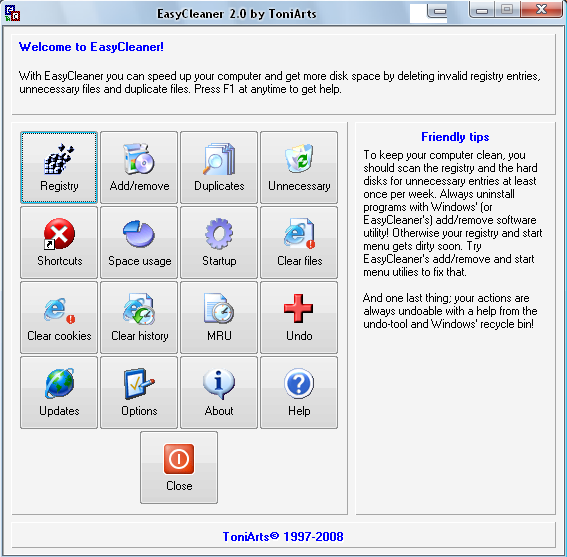This screenshot has width=567, height=557.
Task: Launch the Add/remove programs utility
Action: (x=139, y=167)
